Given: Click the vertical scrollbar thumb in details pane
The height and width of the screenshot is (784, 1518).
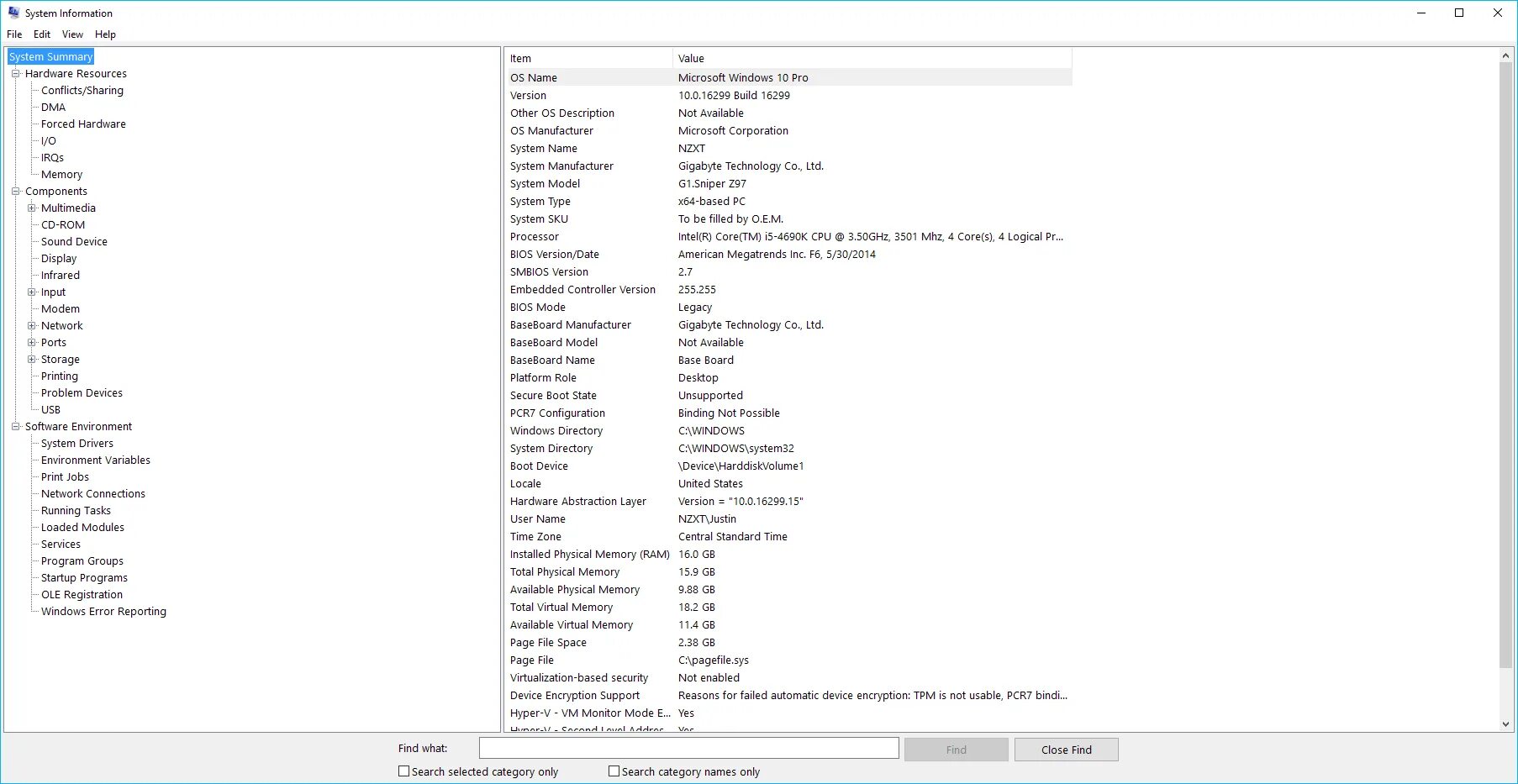Looking at the screenshot, I should (1505, 366).
